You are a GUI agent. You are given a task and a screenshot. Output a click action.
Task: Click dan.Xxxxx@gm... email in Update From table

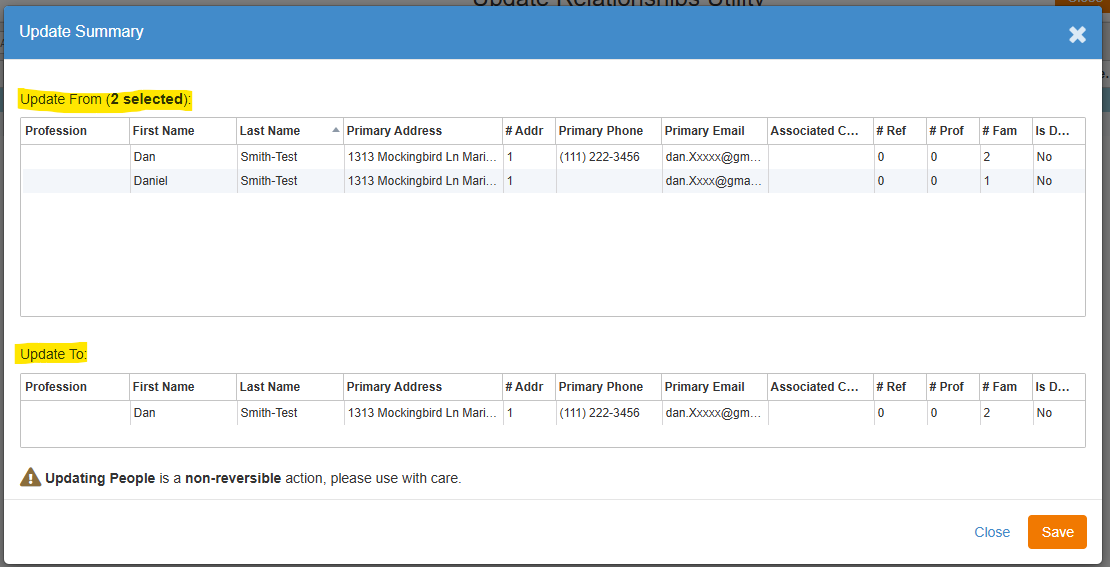[x=714, y=157]
